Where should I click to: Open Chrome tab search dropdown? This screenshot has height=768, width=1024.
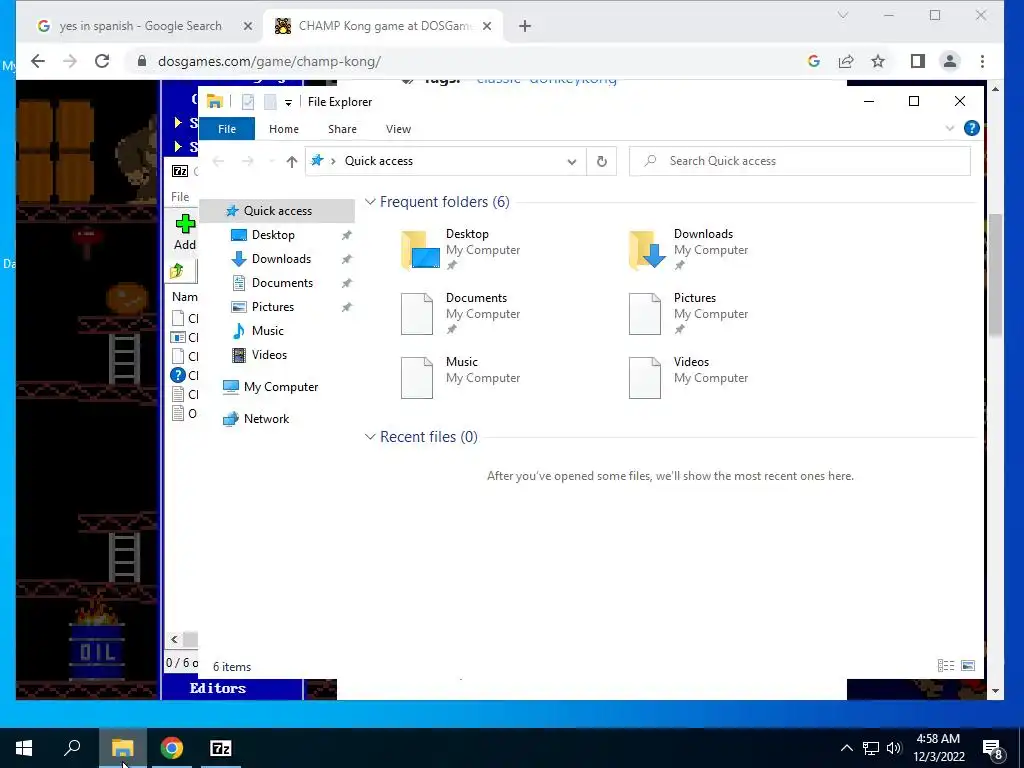tap(843, 15)
